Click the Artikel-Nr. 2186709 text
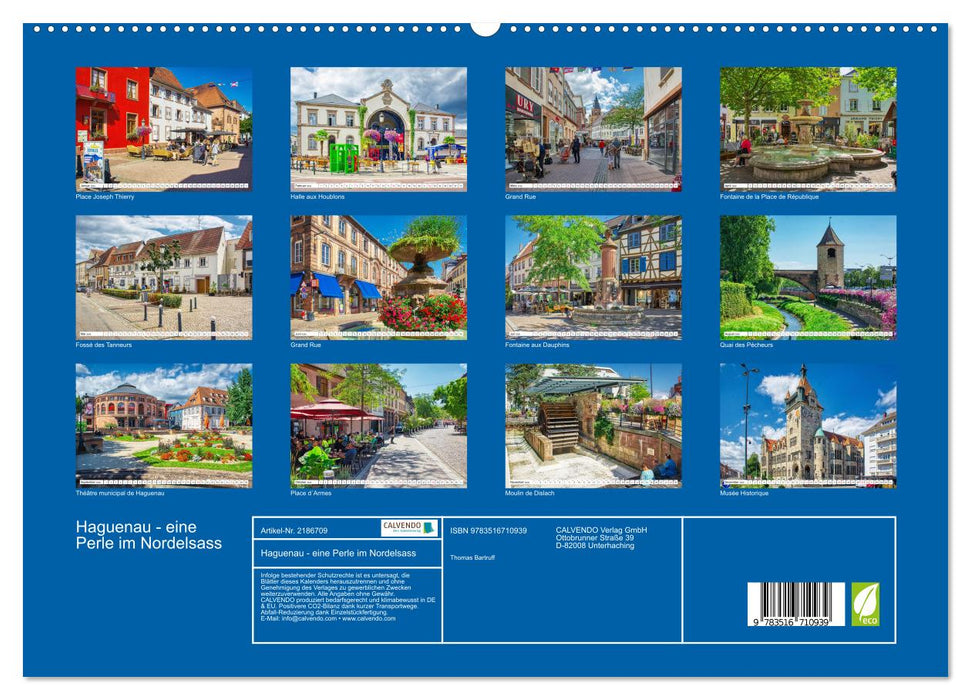The image size is (971, 700). pyautogui.click(x=295, y=530)
